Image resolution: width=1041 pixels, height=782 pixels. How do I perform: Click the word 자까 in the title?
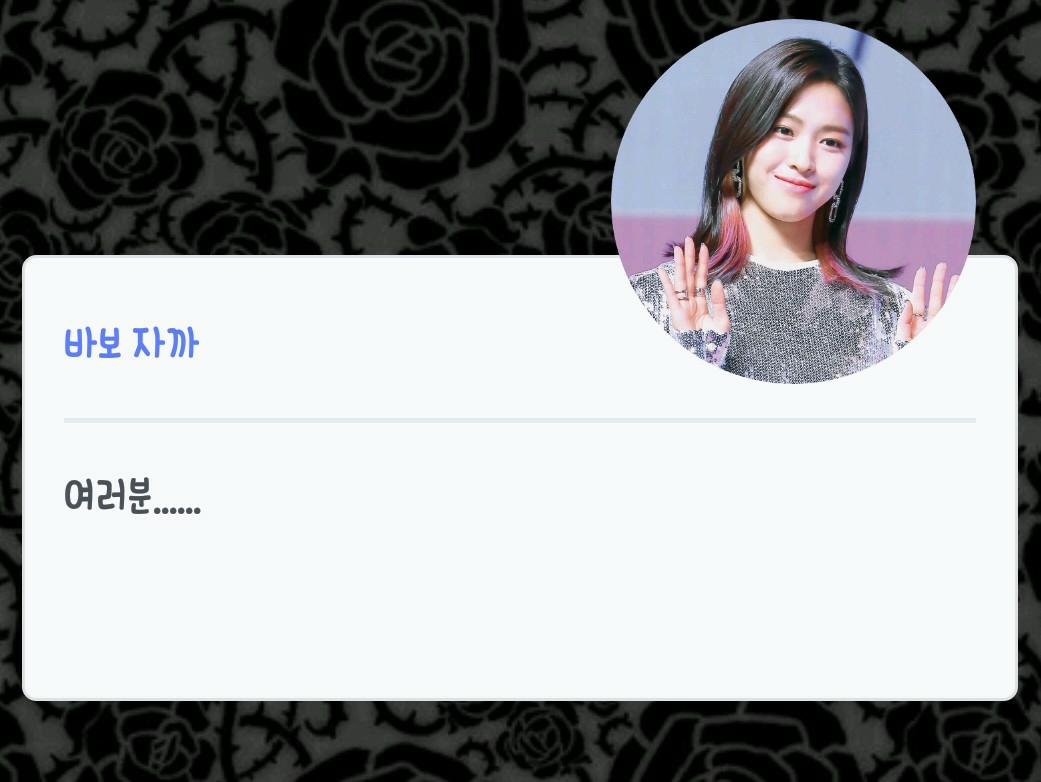pos(165,343)
